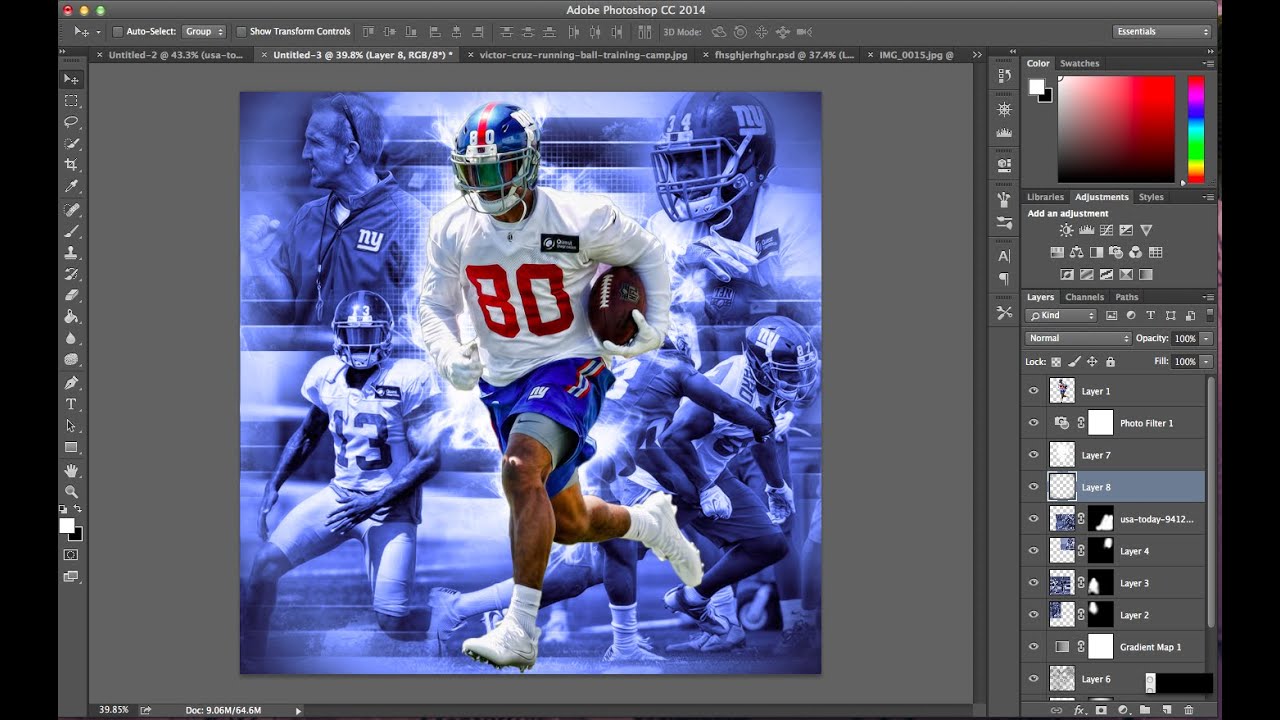1280x720 pixels.
Task: Select the Rectangular Marquee tool
Action: [x=71, y=101]
